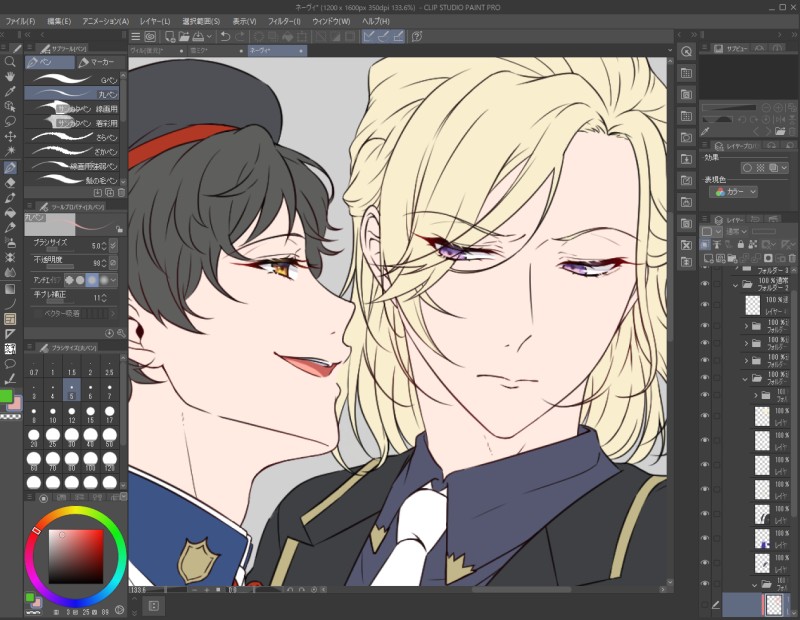Select the Lasso selection tool
The image size is (800, 620).
pyautogui.click(x=10, y=121)
